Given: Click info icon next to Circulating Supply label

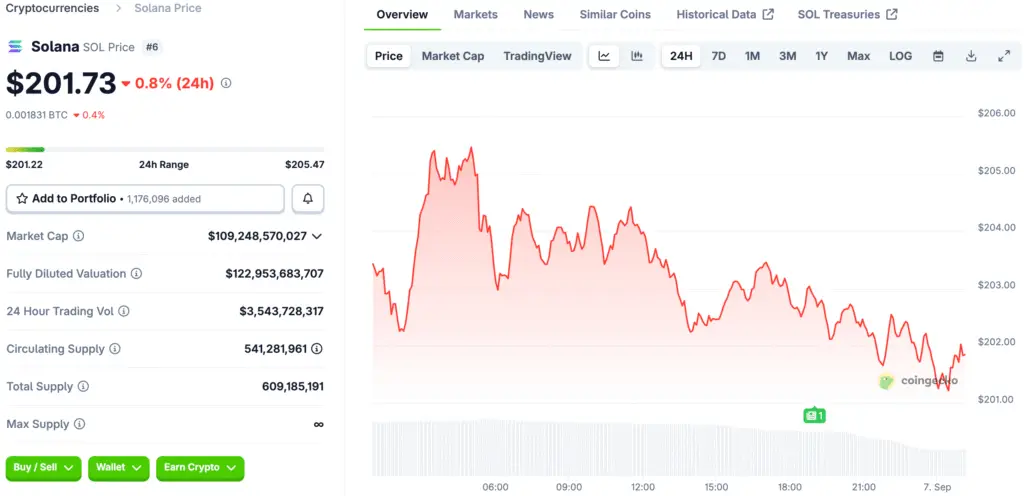Looking at the screenshot, I should (x=115, y=349).
